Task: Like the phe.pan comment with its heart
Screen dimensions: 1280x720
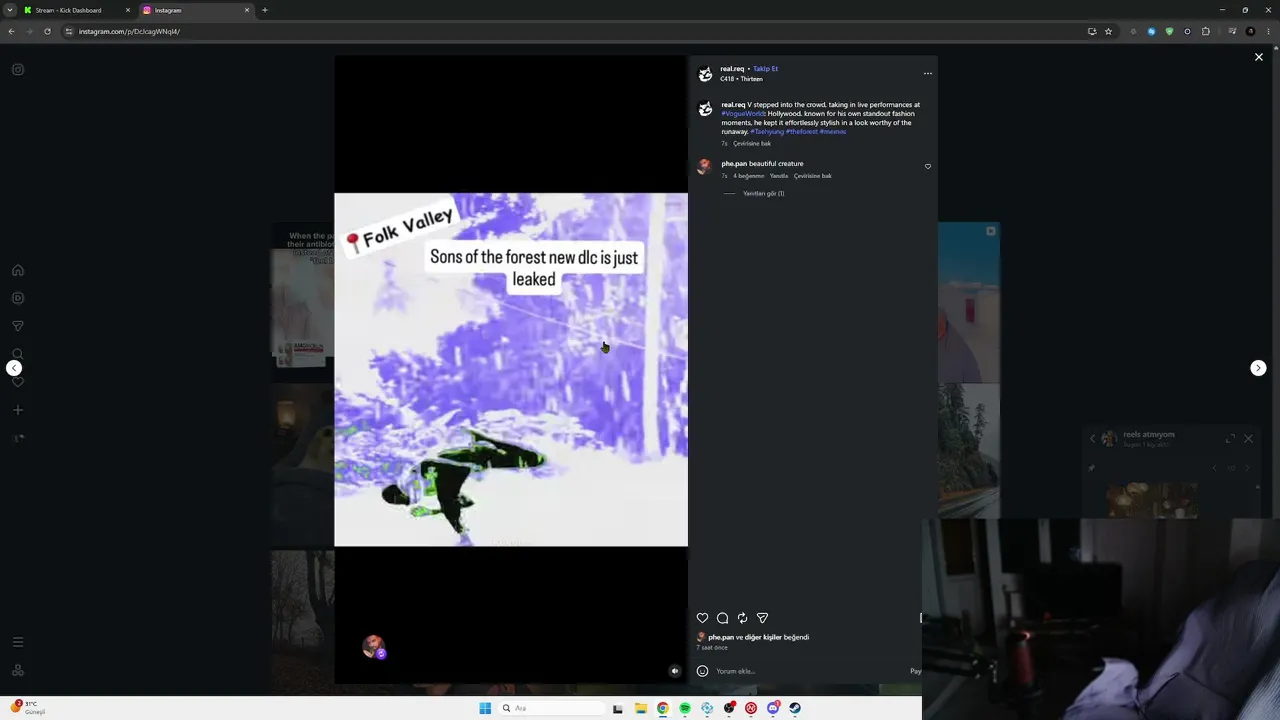Action: [x=928, y=167]
